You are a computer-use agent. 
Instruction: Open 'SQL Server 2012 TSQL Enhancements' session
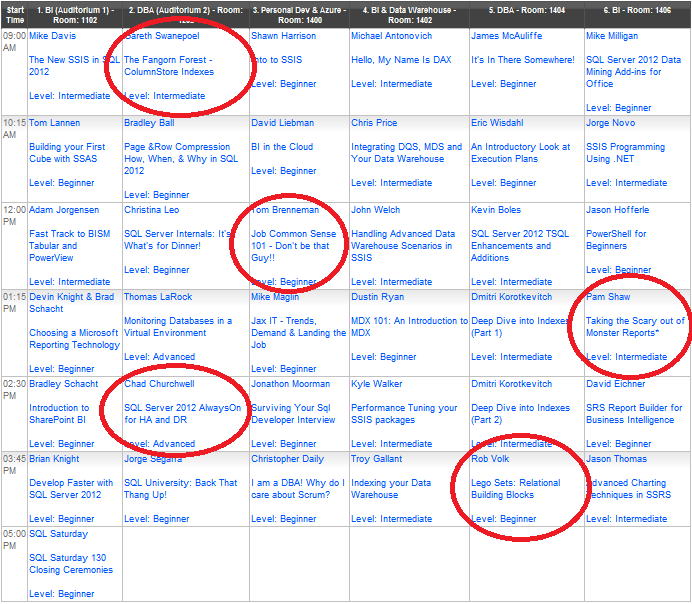click(520, 246)
